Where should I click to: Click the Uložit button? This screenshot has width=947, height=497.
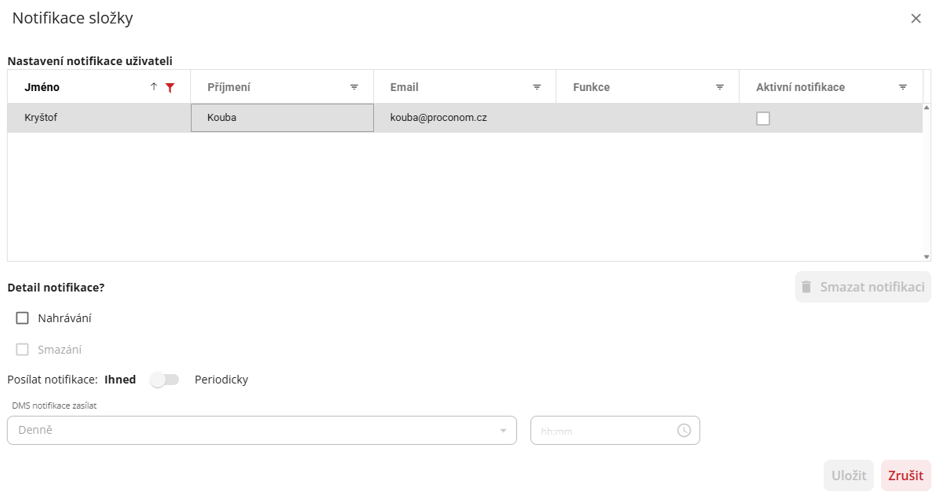849,475
